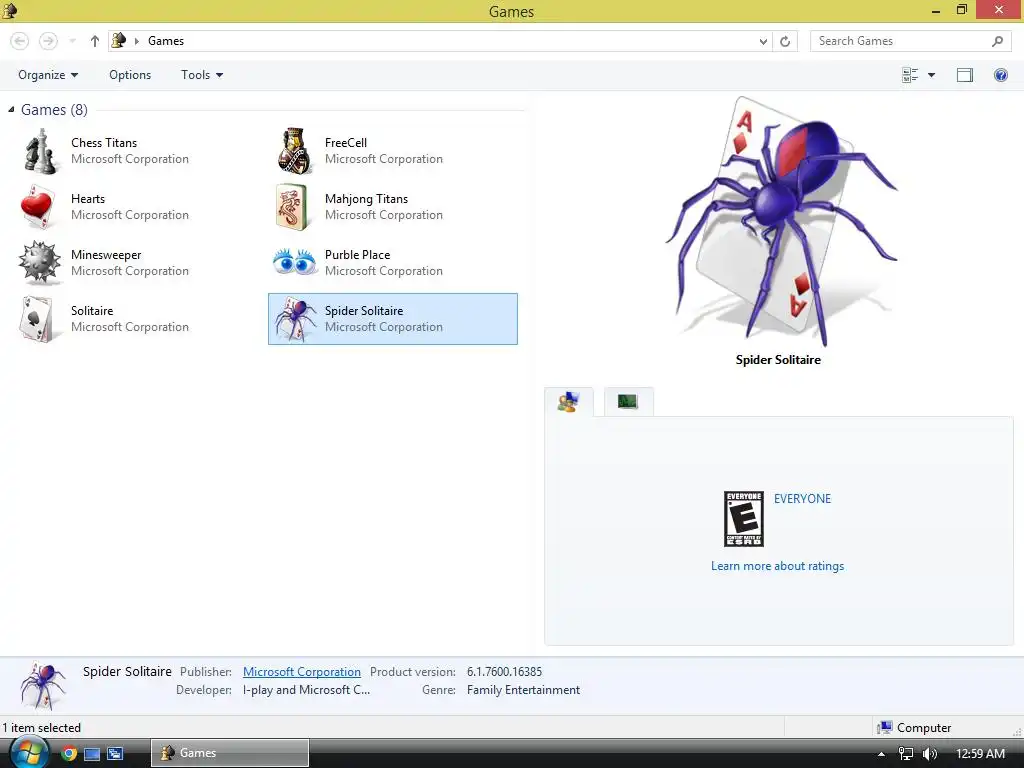The image size is (1024, 768).
Task: Activate the Games taskbar button
Action: [x=230, y=753]
